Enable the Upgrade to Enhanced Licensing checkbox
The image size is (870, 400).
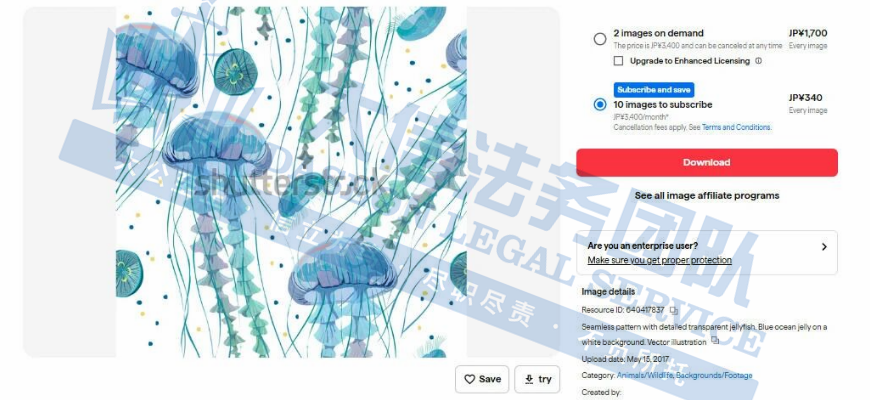pos(618,61)
